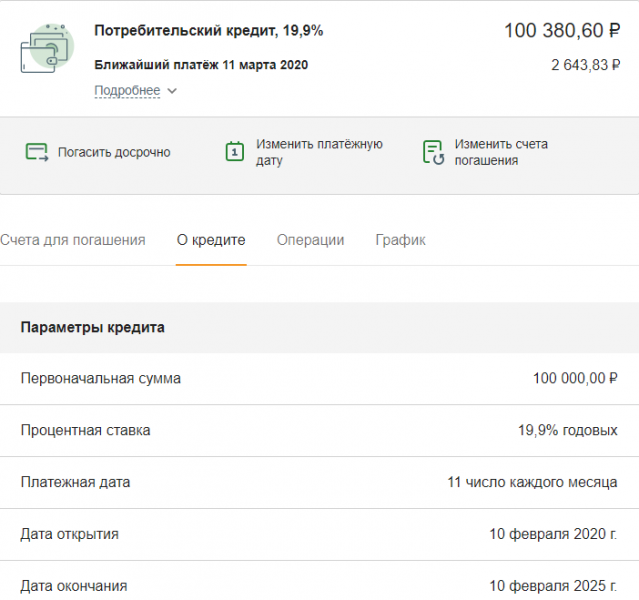The image size is (639, 600).
Task: Open the Подробнее details link
Action: pos(127,90)
